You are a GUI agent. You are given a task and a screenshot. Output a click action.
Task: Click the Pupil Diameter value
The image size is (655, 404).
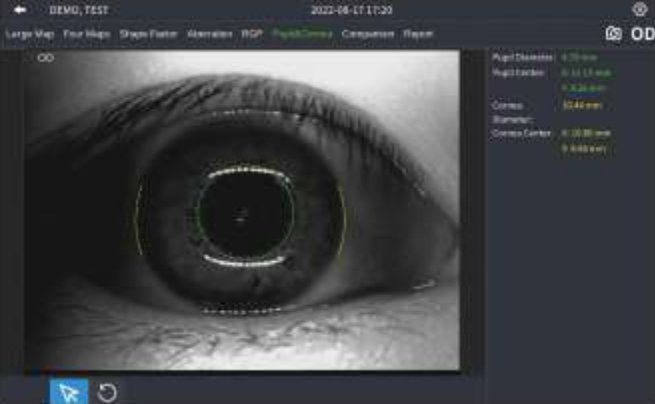coord(576,58)
